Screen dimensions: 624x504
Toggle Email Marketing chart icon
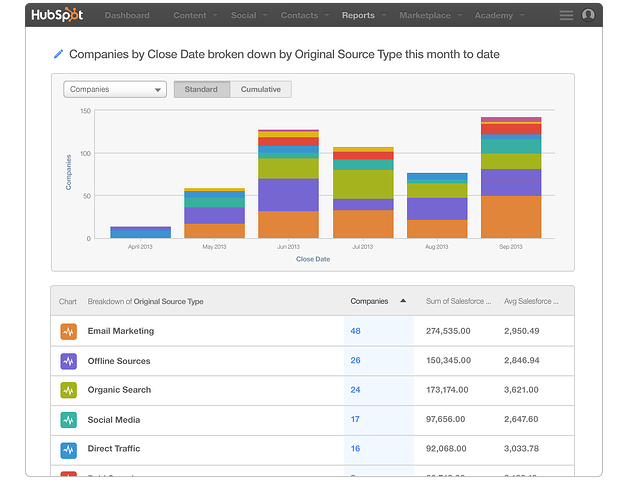(x=68, y=331)
